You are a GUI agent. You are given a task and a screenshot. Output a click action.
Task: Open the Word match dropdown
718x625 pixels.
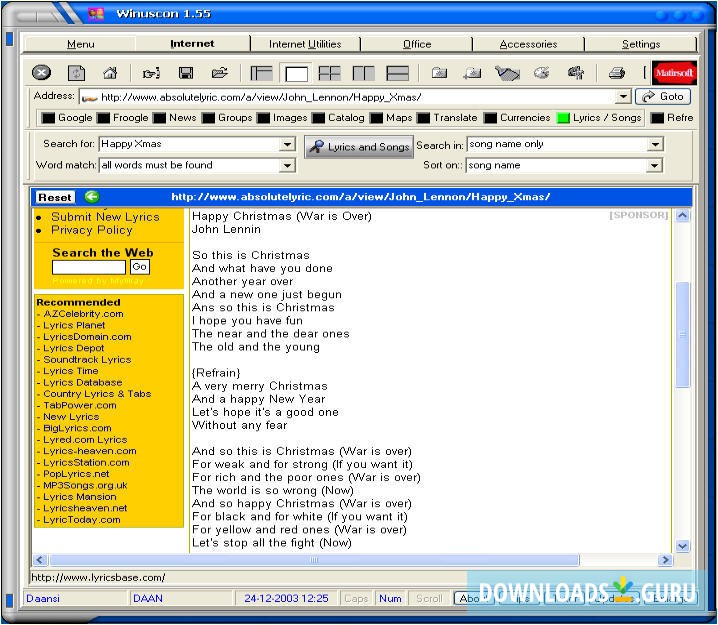pos(287,165)
